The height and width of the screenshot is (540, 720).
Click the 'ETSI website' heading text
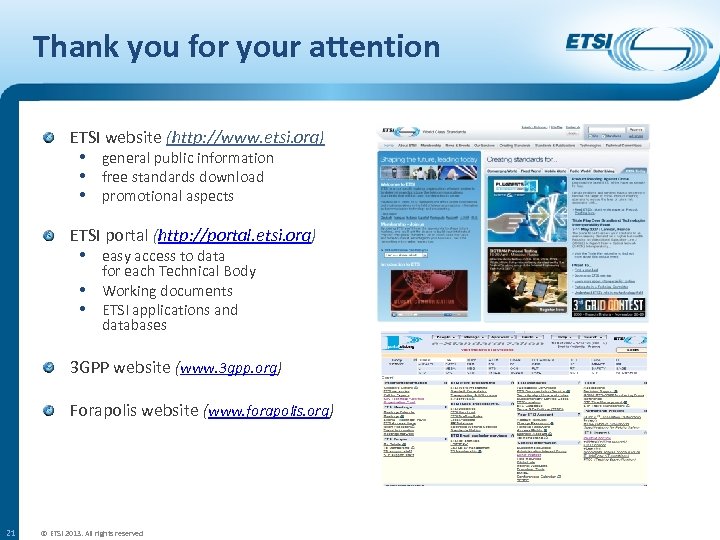(115, 137)
